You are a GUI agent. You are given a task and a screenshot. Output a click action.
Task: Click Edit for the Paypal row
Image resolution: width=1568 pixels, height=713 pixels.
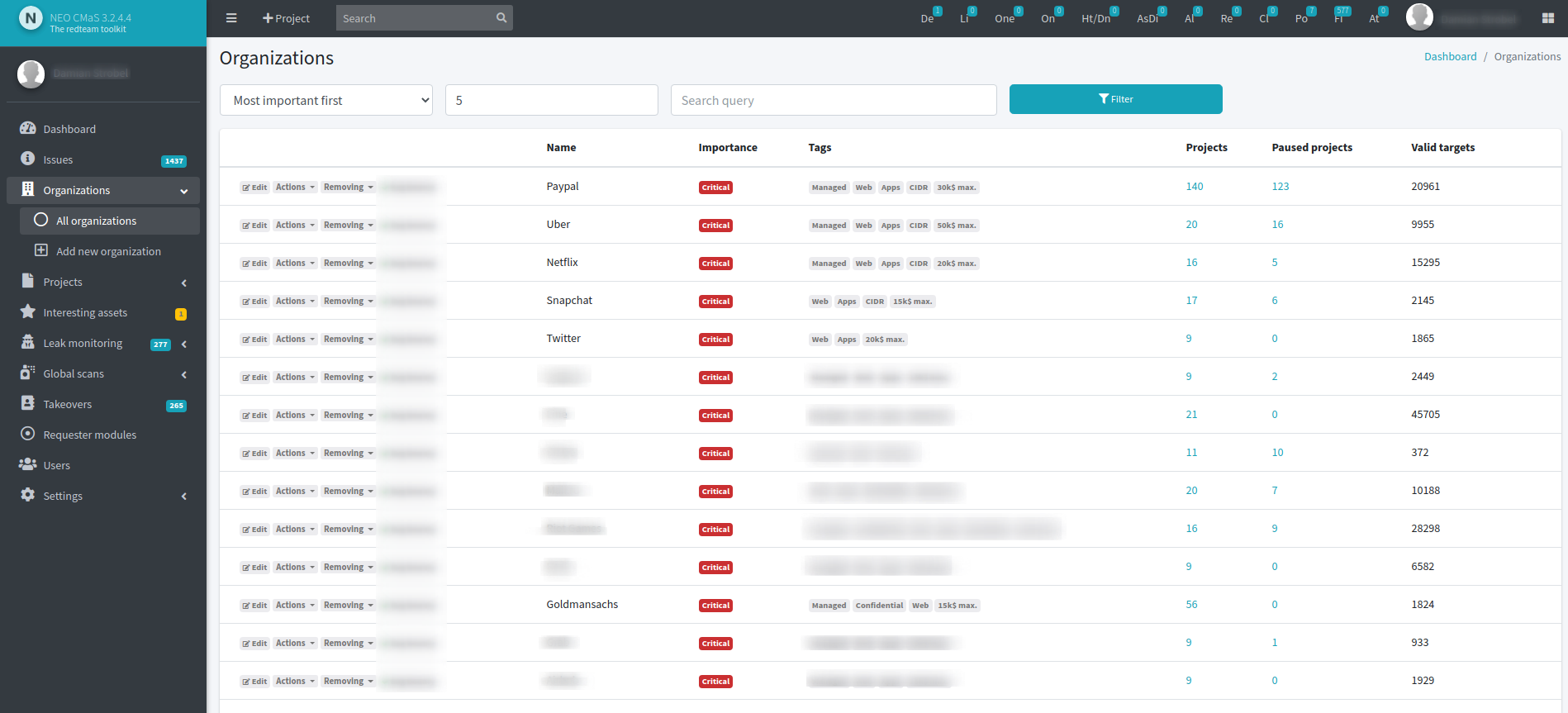pos(254,188)
